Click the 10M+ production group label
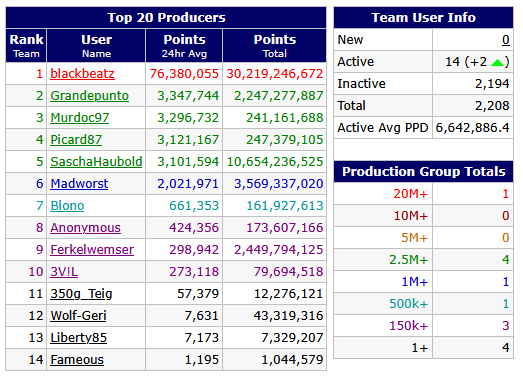This screenshot has width=523, height=379. pos(411,216)
